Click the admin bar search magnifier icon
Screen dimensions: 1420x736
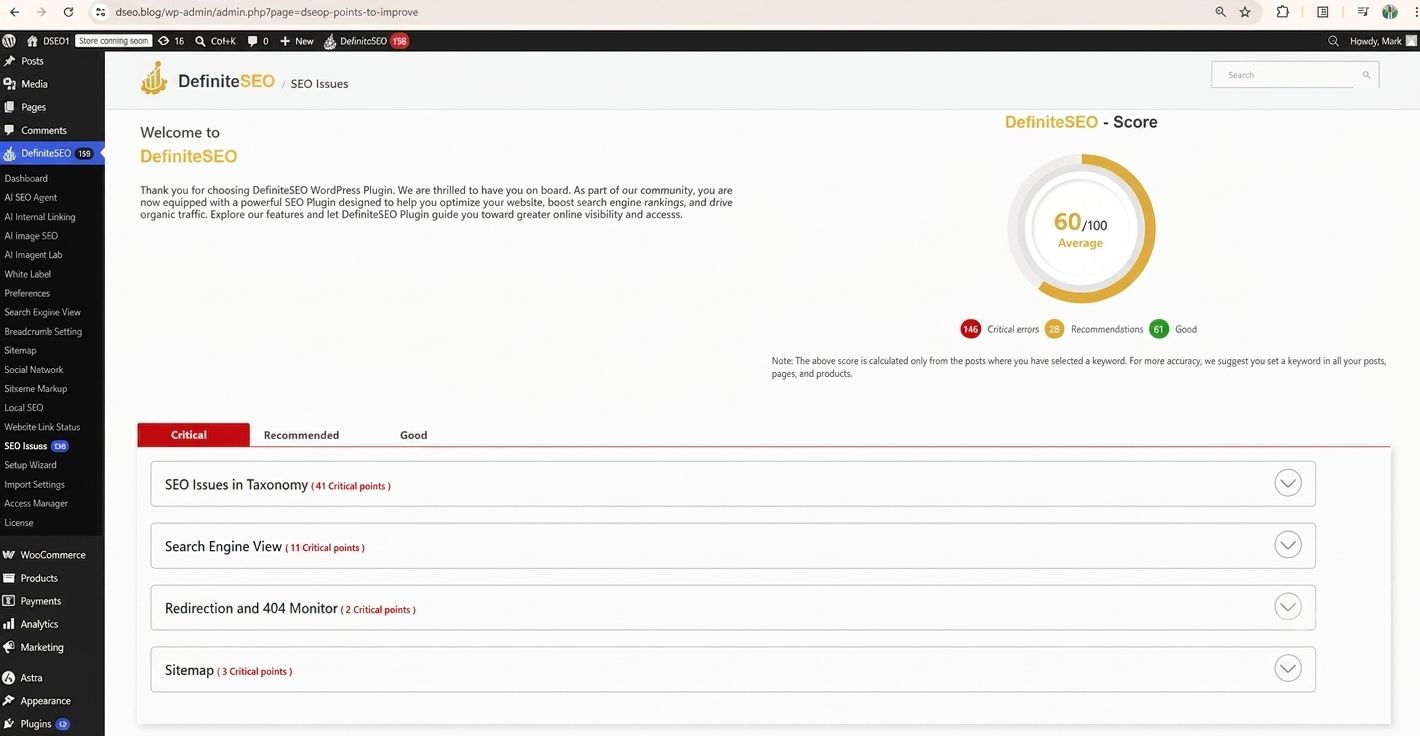point(1333,41)
